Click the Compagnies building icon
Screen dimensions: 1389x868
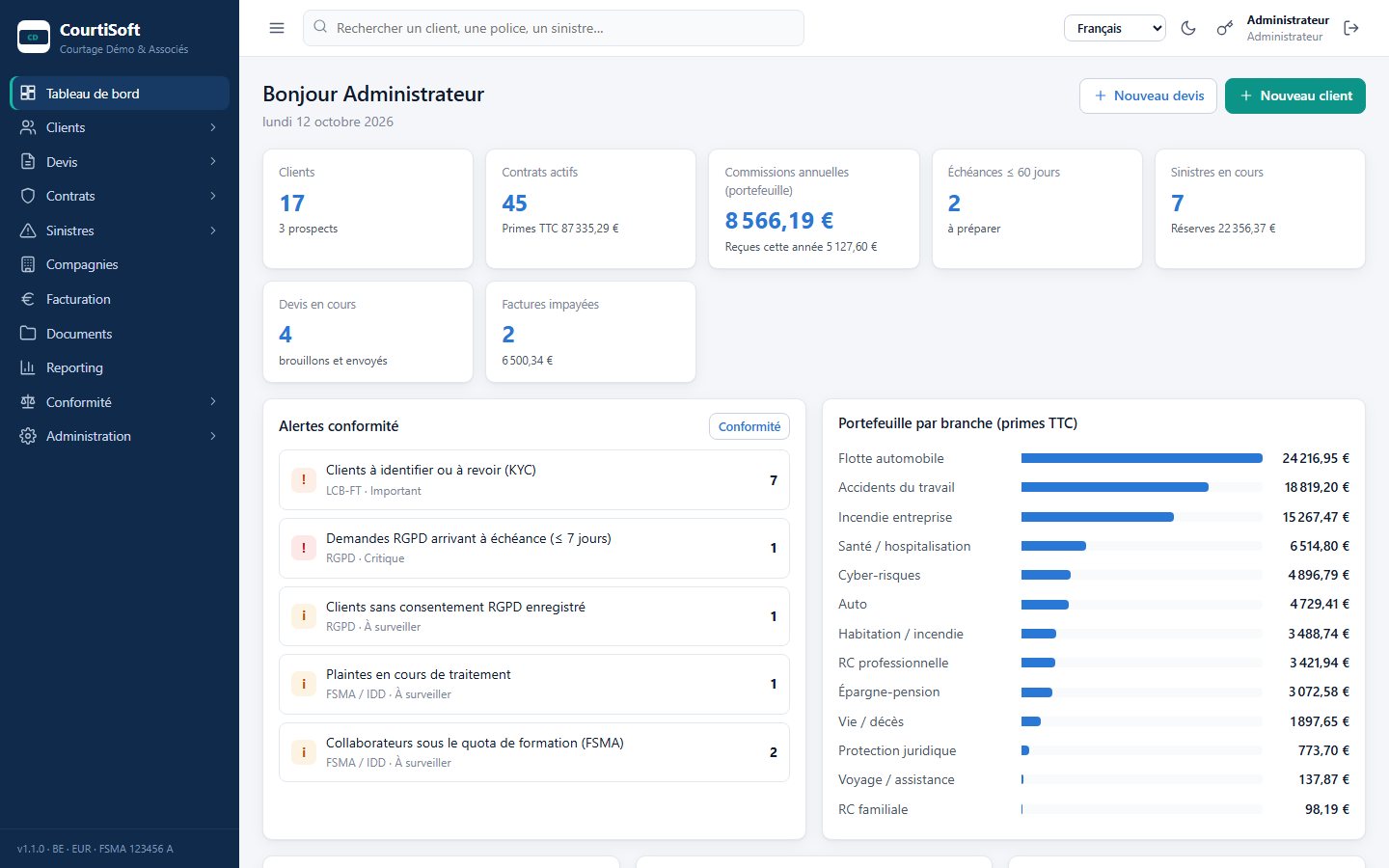click(28, 264)
